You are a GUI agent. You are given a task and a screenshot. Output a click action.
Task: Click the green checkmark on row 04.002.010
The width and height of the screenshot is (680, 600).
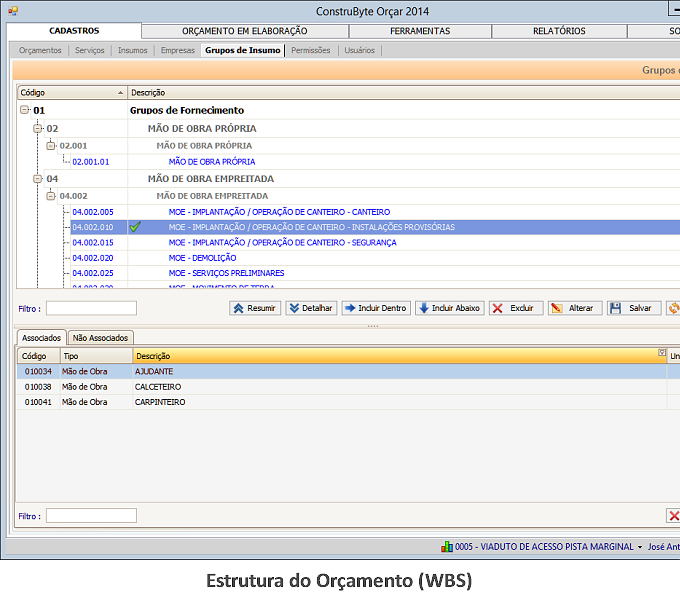[135, 227]
